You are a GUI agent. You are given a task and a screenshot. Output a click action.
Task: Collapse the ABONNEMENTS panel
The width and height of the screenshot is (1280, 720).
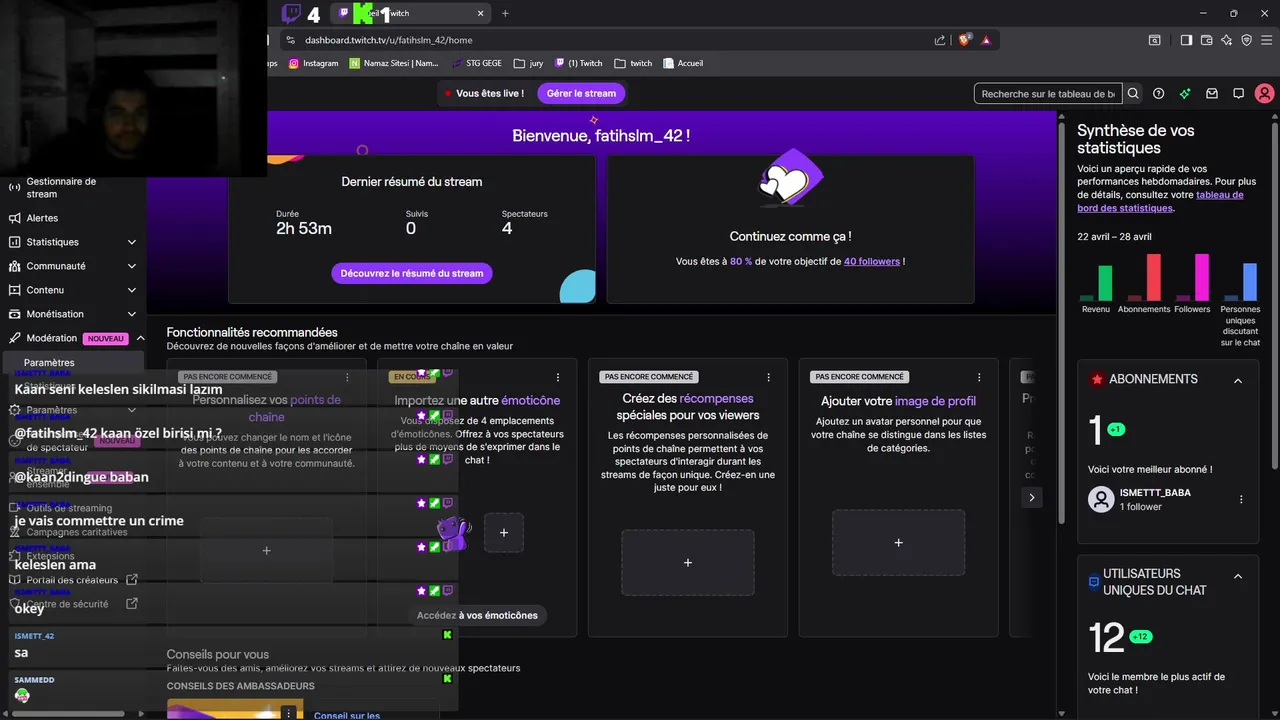(x=1238, y=380)
